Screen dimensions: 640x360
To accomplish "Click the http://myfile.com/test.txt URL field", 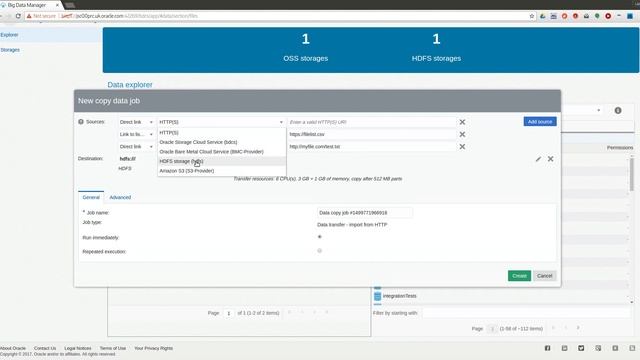I will click(x=372, y=147).
